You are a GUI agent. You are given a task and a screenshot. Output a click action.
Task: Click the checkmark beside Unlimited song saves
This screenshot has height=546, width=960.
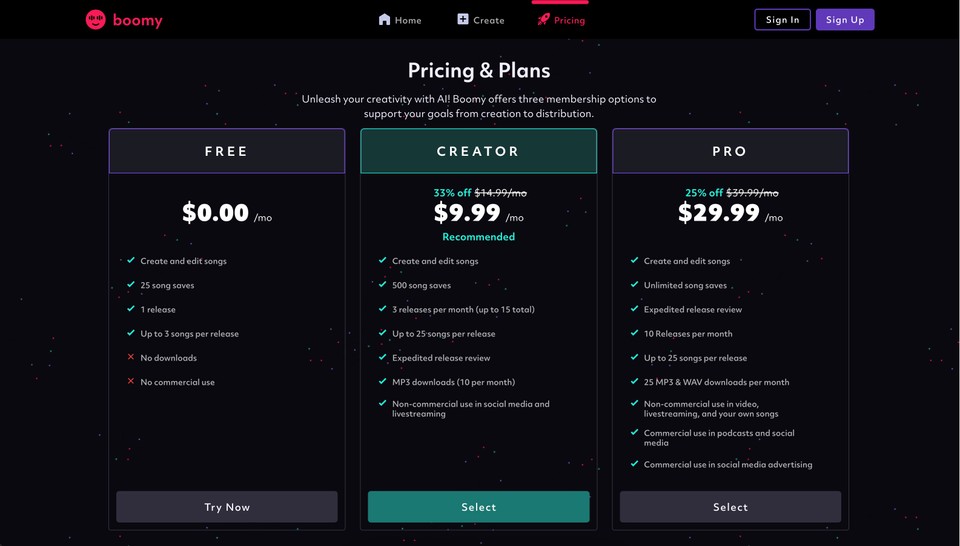[x=634, y=284]
